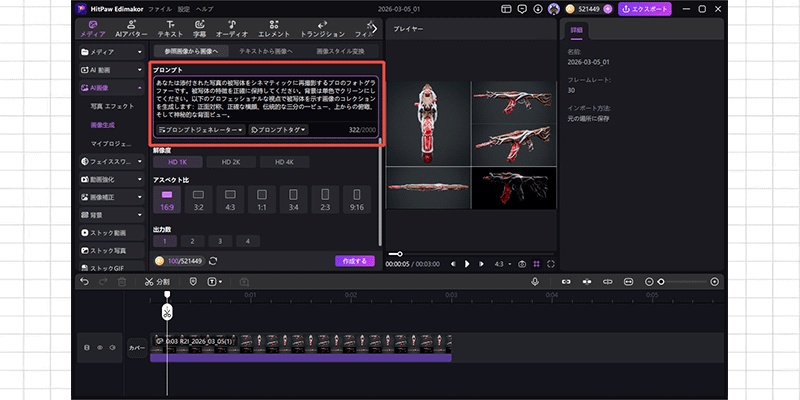Zoom out the timeline with the minus icon
This screenshot has width=800, height=400.
[649, 282]
